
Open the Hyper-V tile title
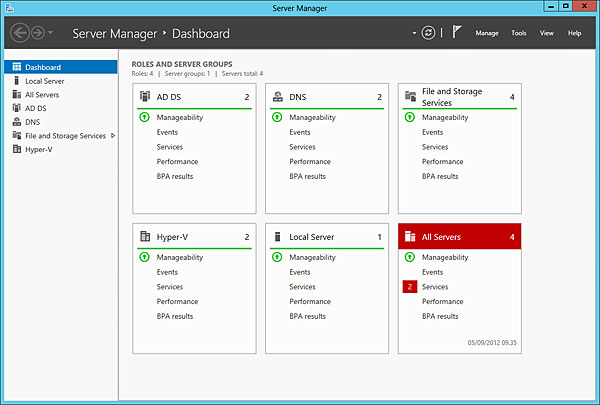pyautogui.click(x=172, y=237)
